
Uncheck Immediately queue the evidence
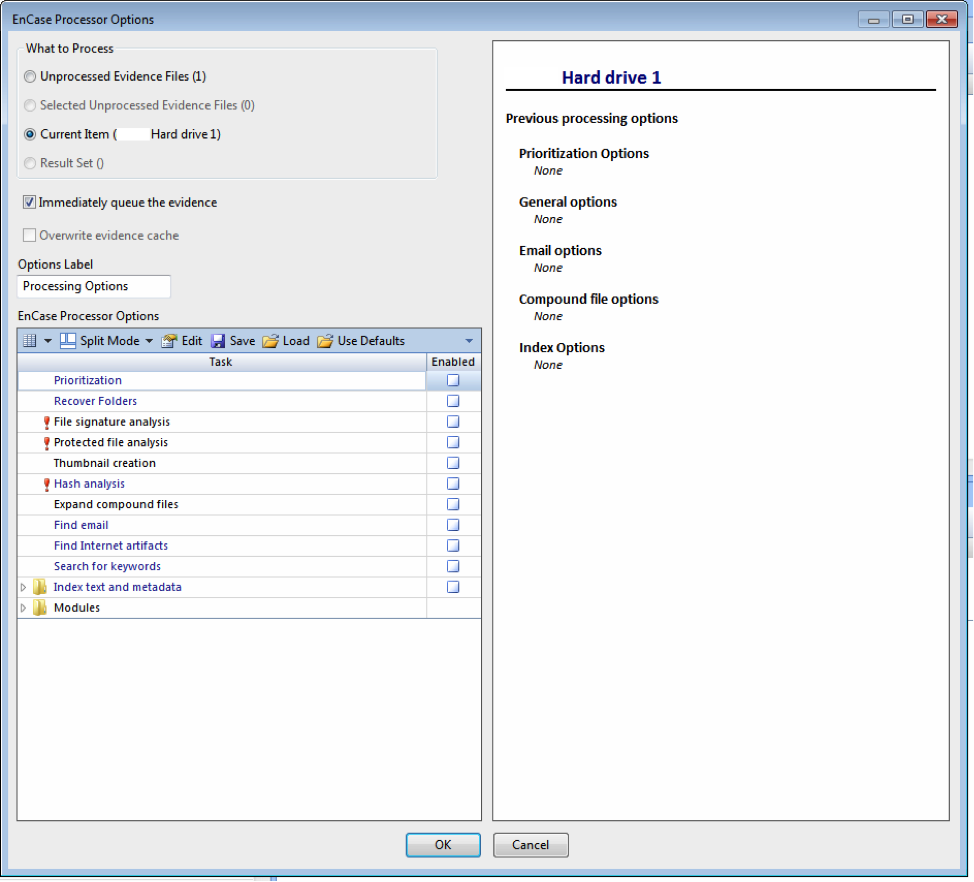tap(29, 202)
